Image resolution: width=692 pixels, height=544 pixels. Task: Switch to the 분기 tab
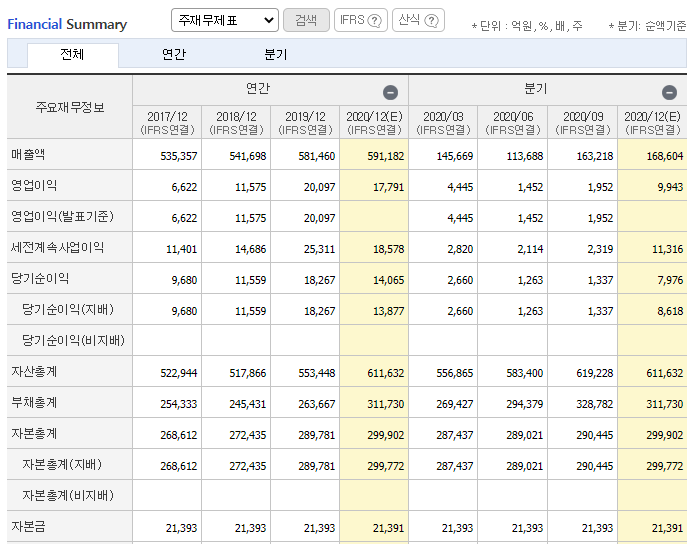(x=276, y=55)
